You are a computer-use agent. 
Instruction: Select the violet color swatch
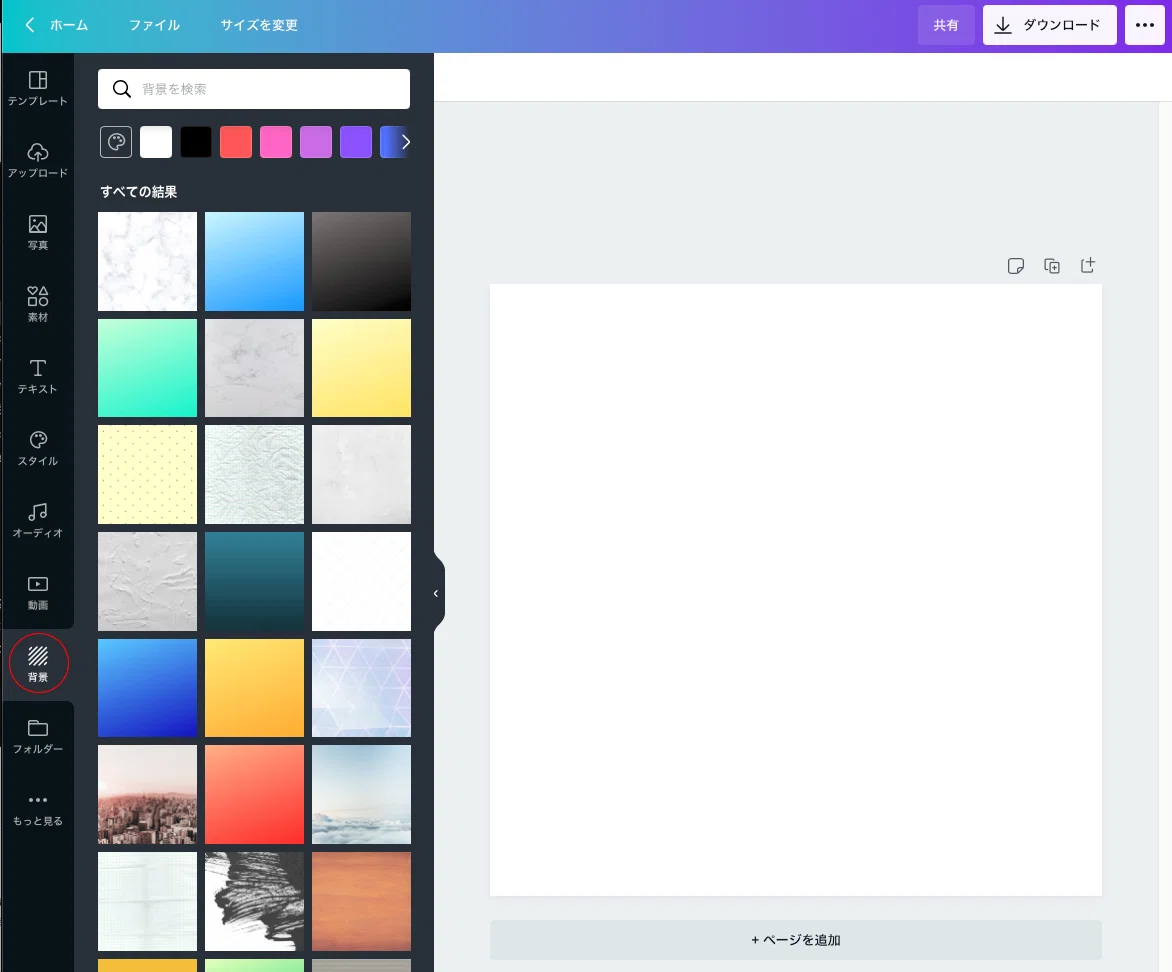(x=356, y=142)
